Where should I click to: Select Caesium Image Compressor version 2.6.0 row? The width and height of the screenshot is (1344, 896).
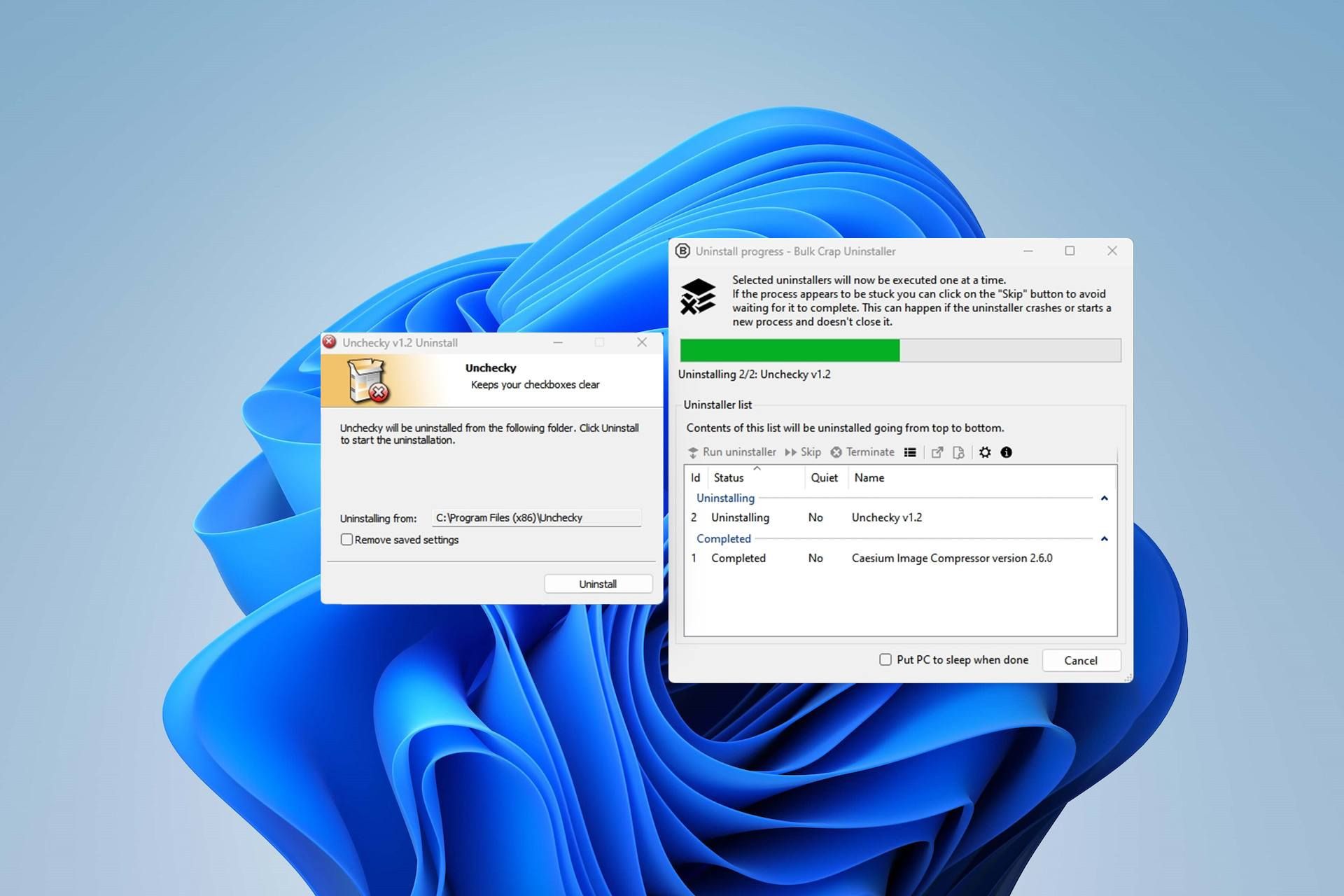point(899,558)
